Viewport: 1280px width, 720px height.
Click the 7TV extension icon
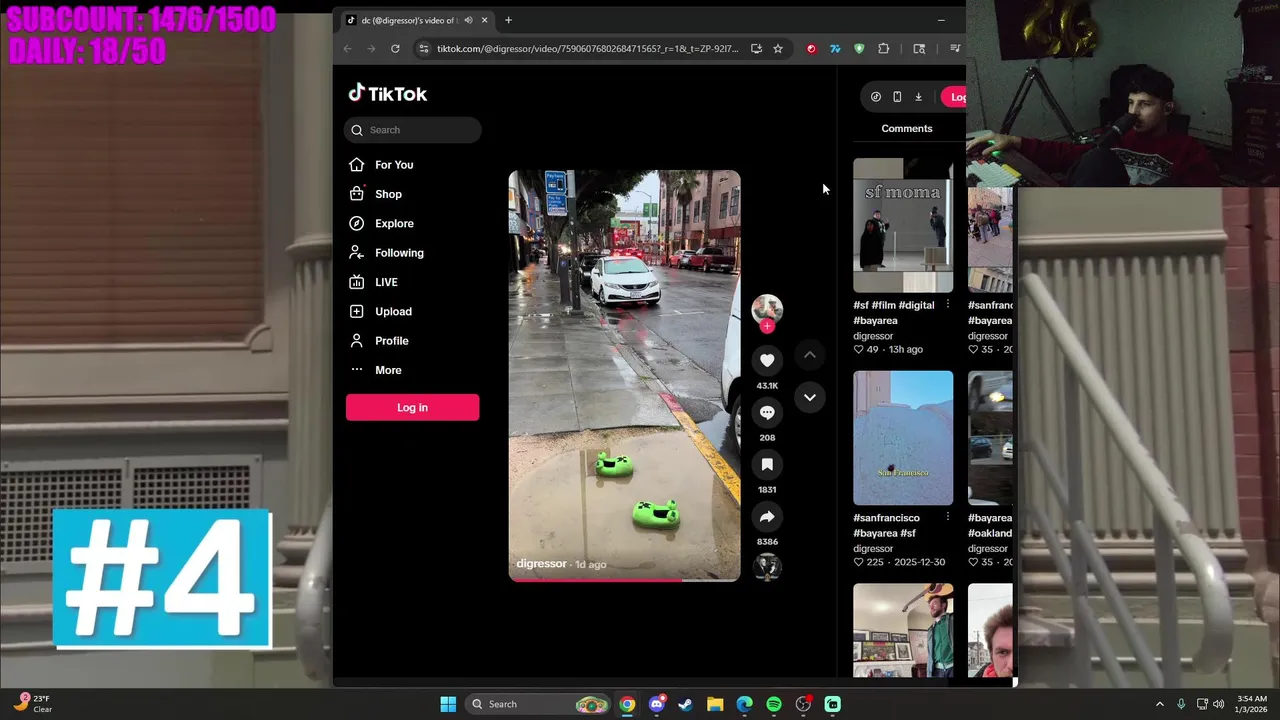point(835,48)
